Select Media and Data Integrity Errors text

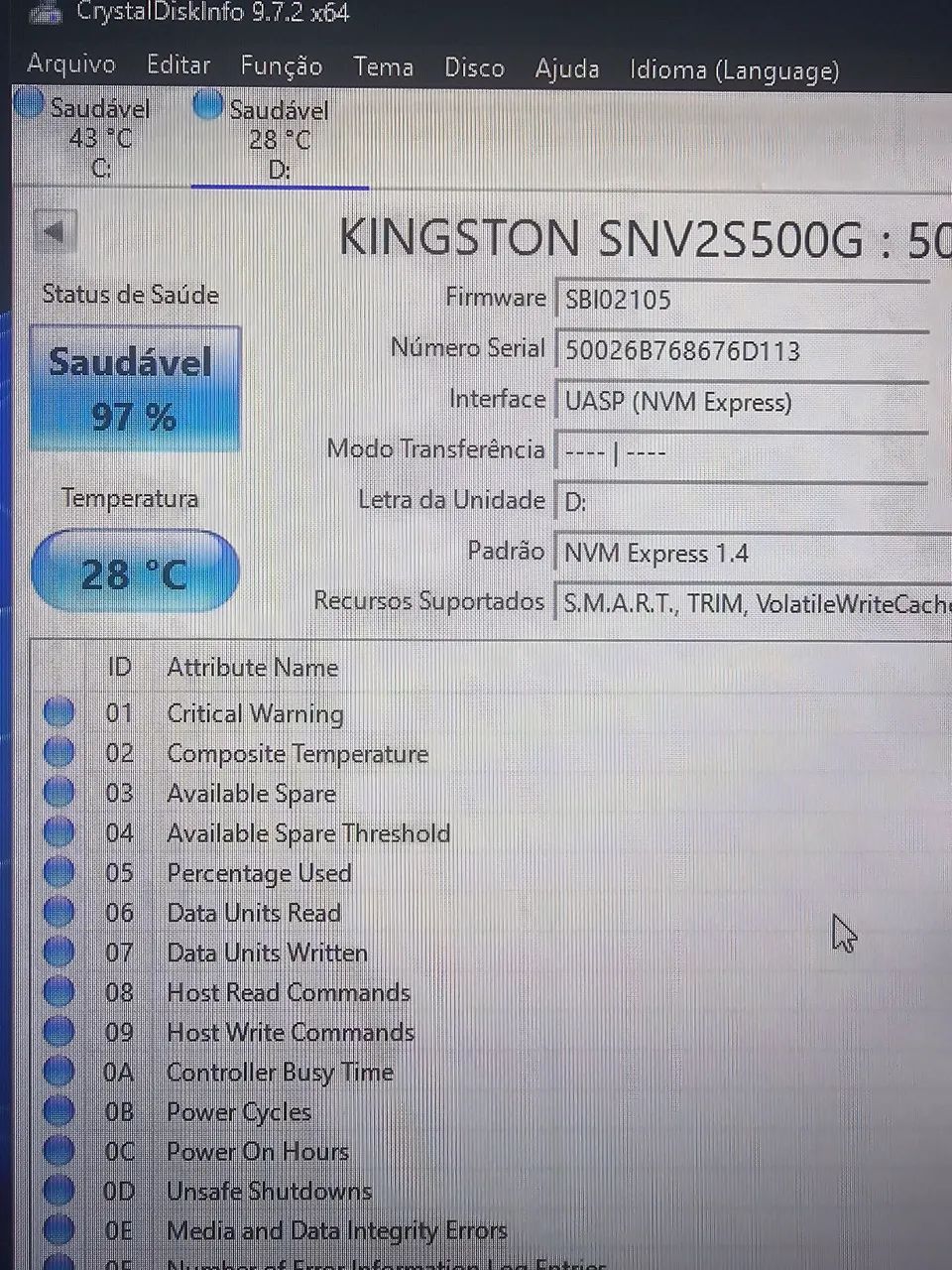click(x=337, y=1231)
